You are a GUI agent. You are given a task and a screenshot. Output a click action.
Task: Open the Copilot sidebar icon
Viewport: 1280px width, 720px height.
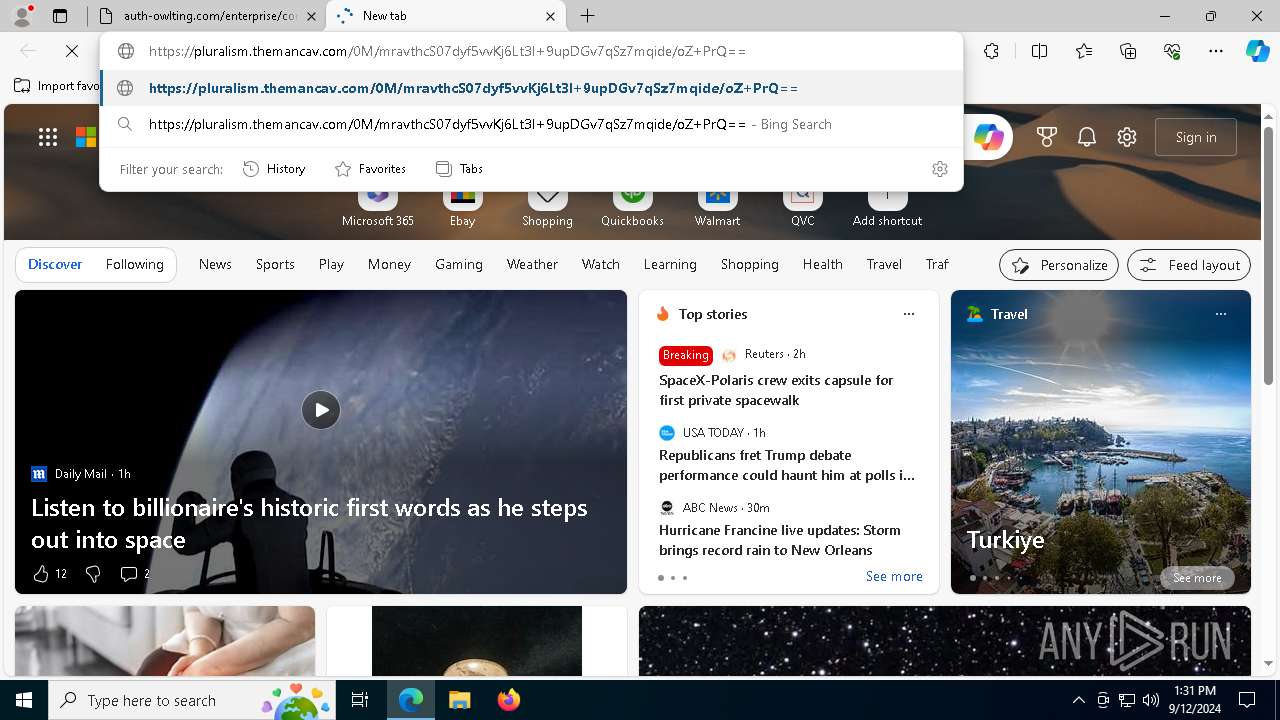click(1257, 51)
